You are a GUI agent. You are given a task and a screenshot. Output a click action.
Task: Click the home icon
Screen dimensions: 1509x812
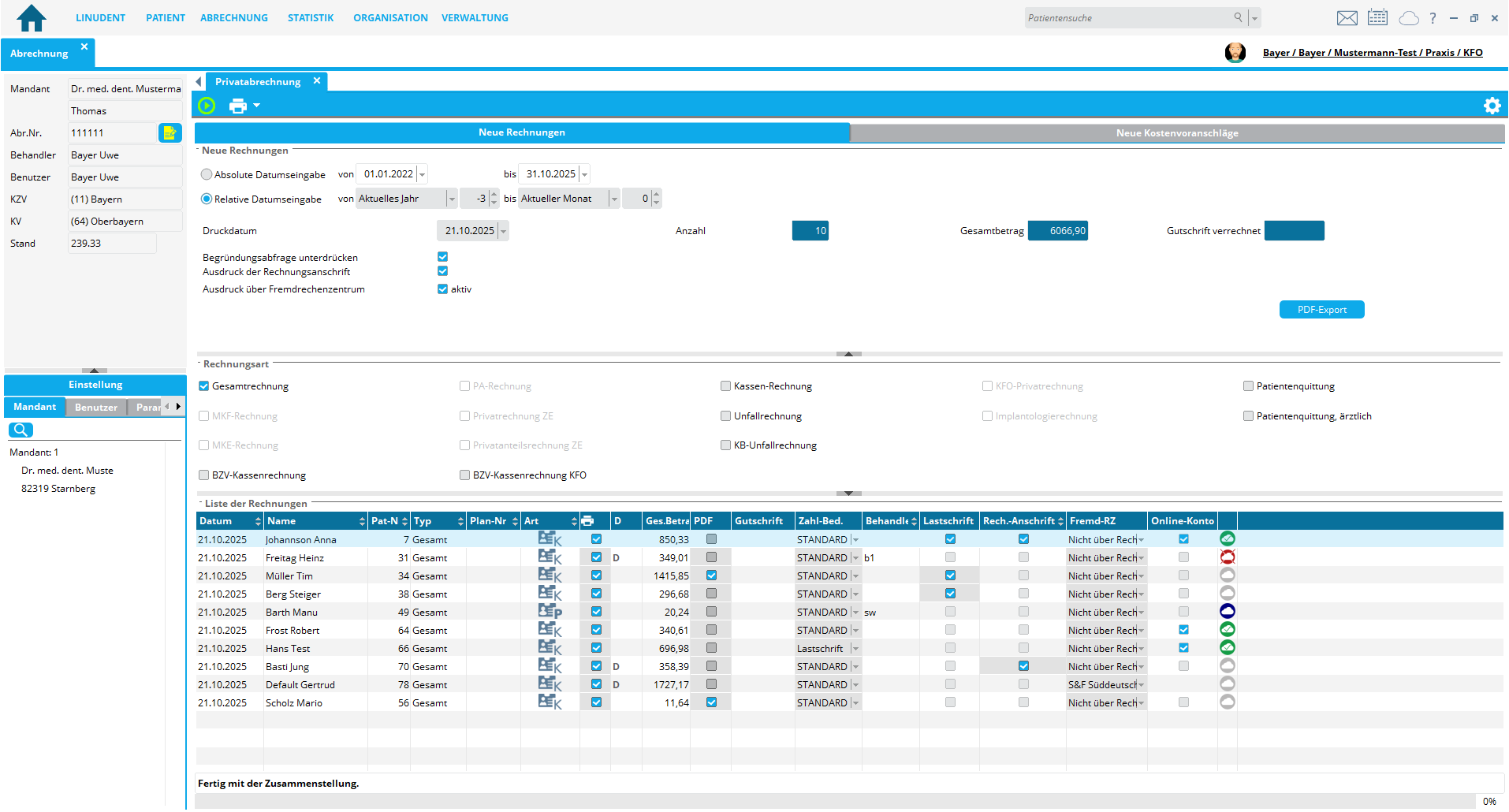(32, 17)
